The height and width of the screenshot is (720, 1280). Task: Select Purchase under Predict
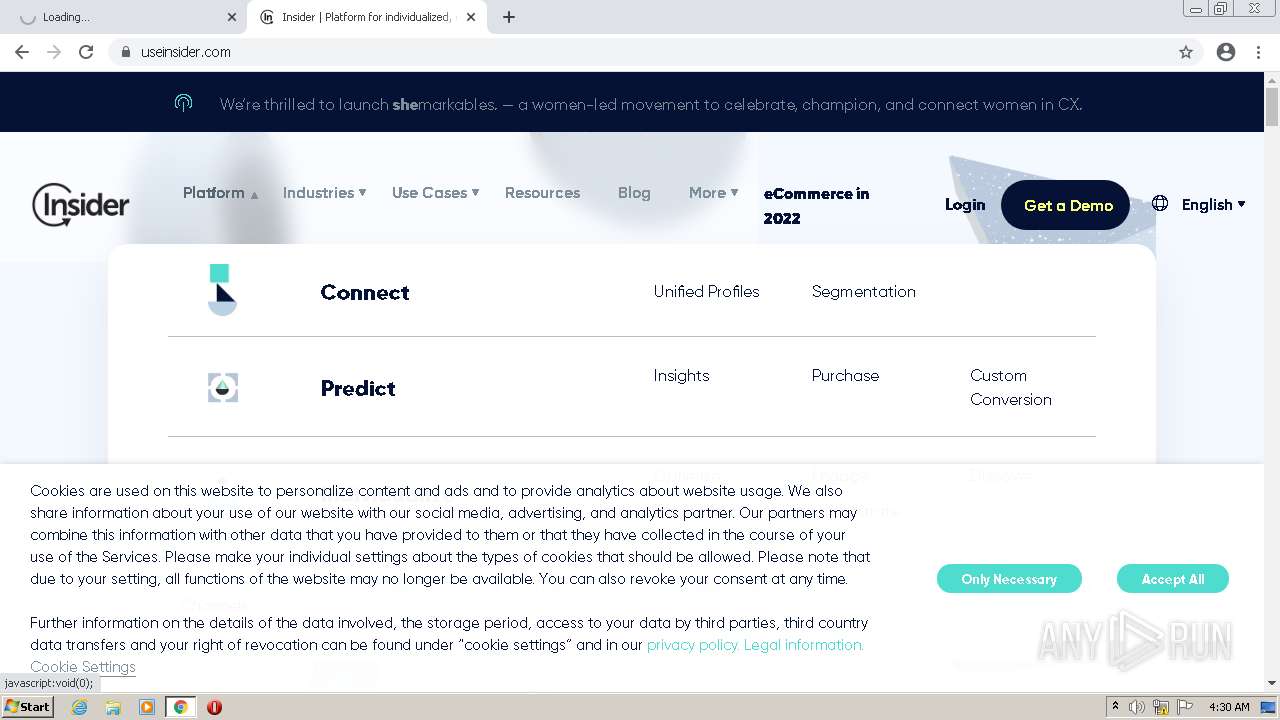(x=845, y=375)
